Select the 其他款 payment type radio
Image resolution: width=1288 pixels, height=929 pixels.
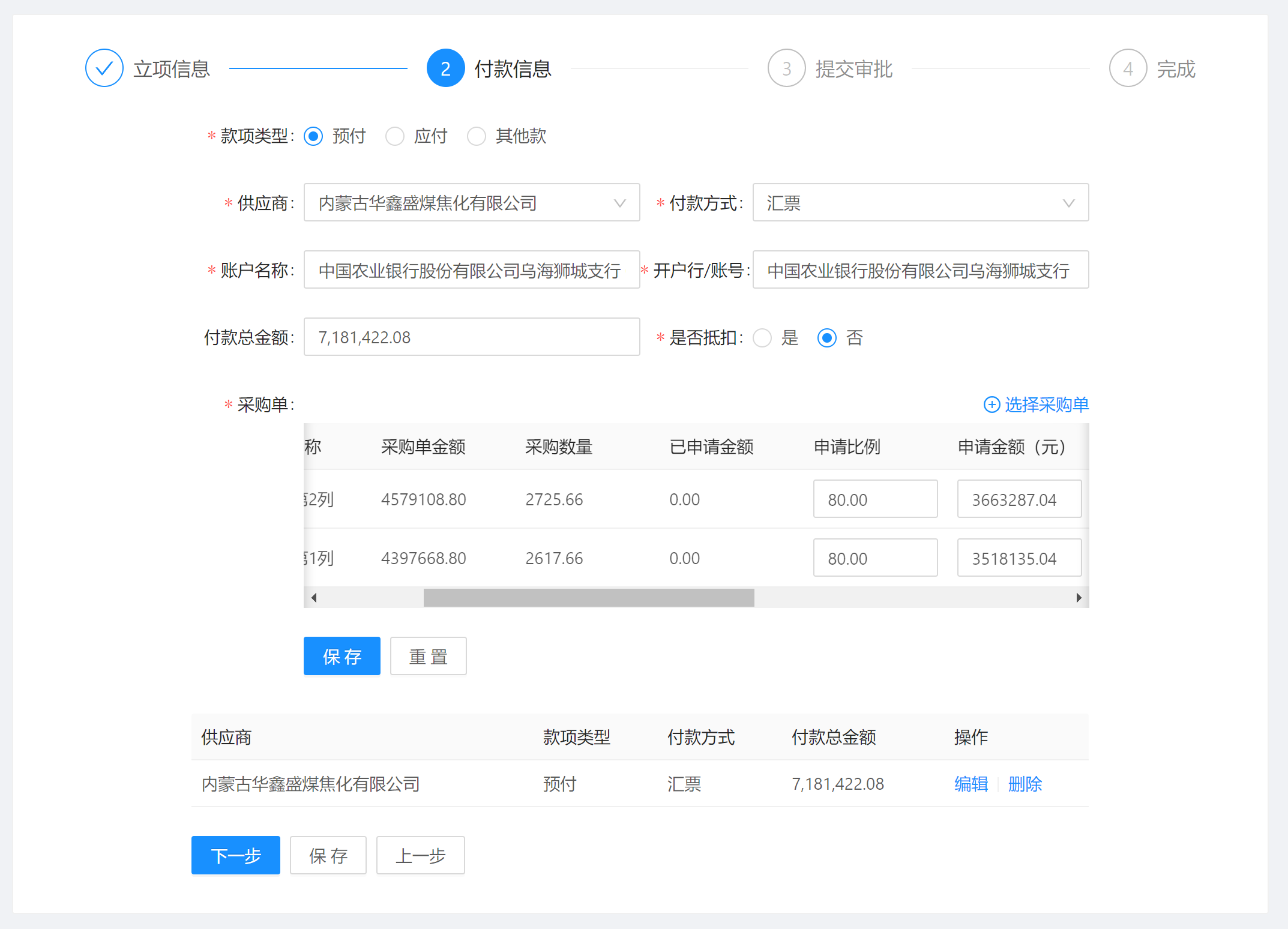coord(477,136)
